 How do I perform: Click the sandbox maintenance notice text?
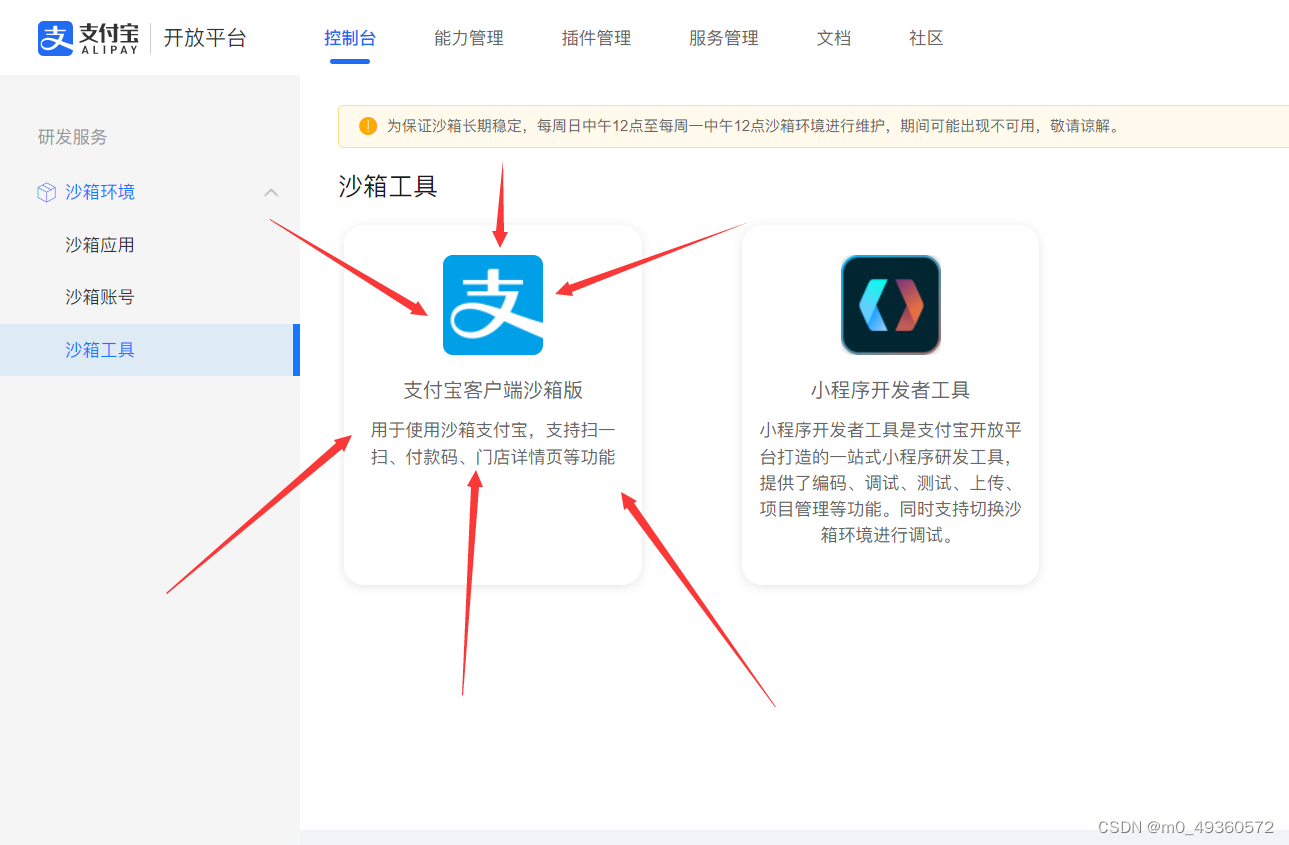755,126
